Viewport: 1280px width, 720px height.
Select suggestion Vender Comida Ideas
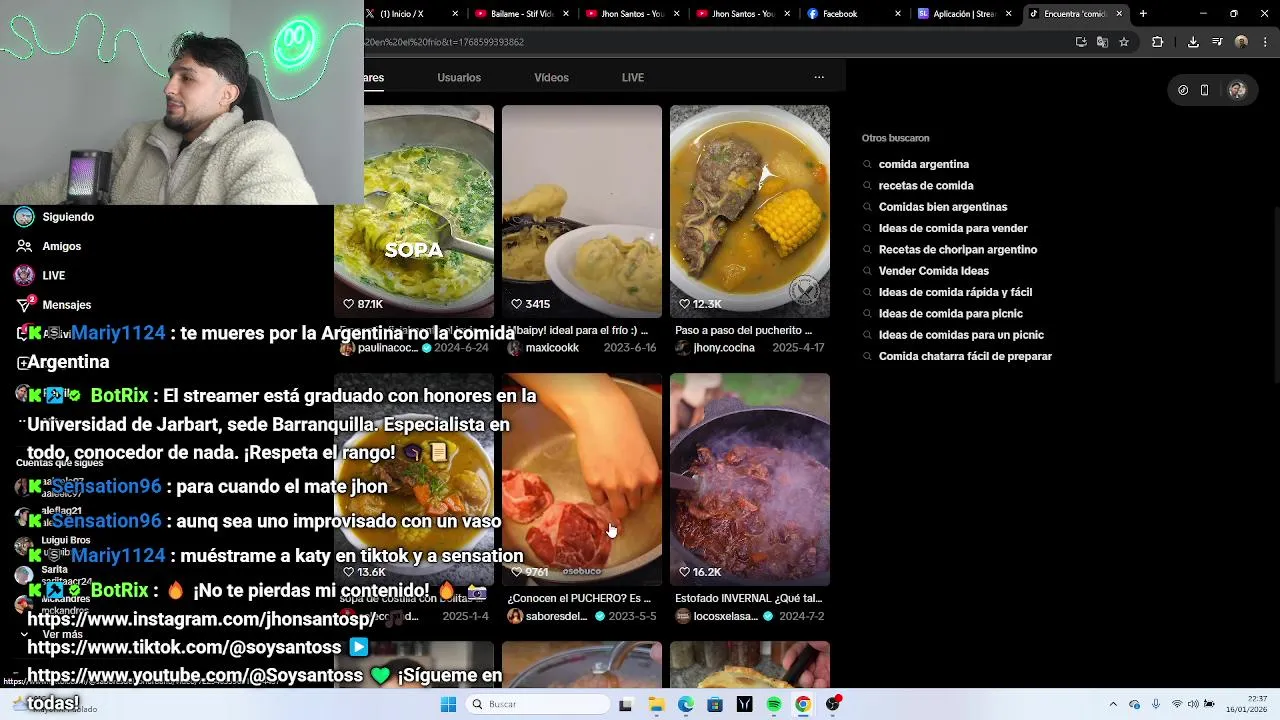pyautogui.click(x=934, y=271)
